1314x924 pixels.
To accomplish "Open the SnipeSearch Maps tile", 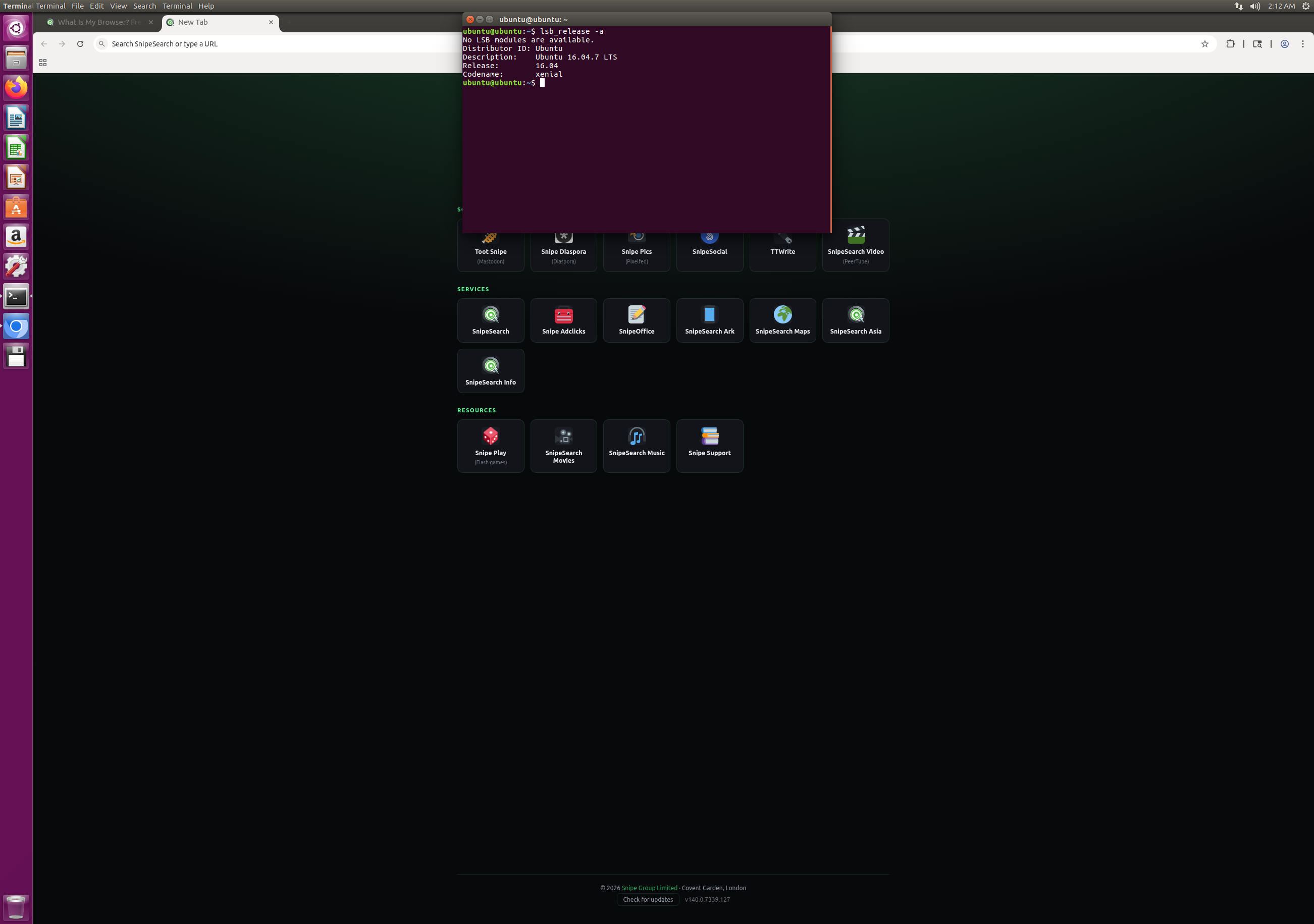I will [x=782, y=320].
